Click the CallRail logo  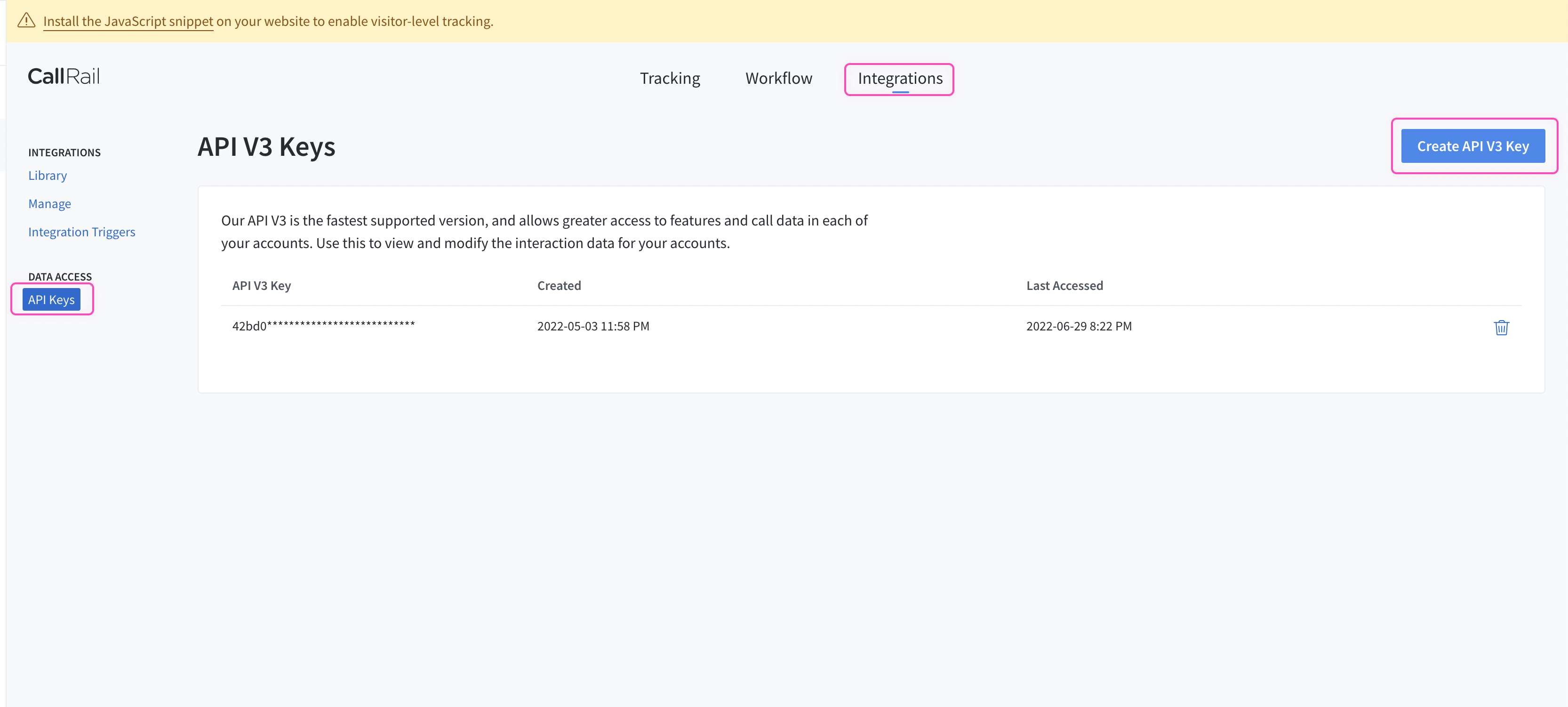pyautogui.click(x=64, y=75)
